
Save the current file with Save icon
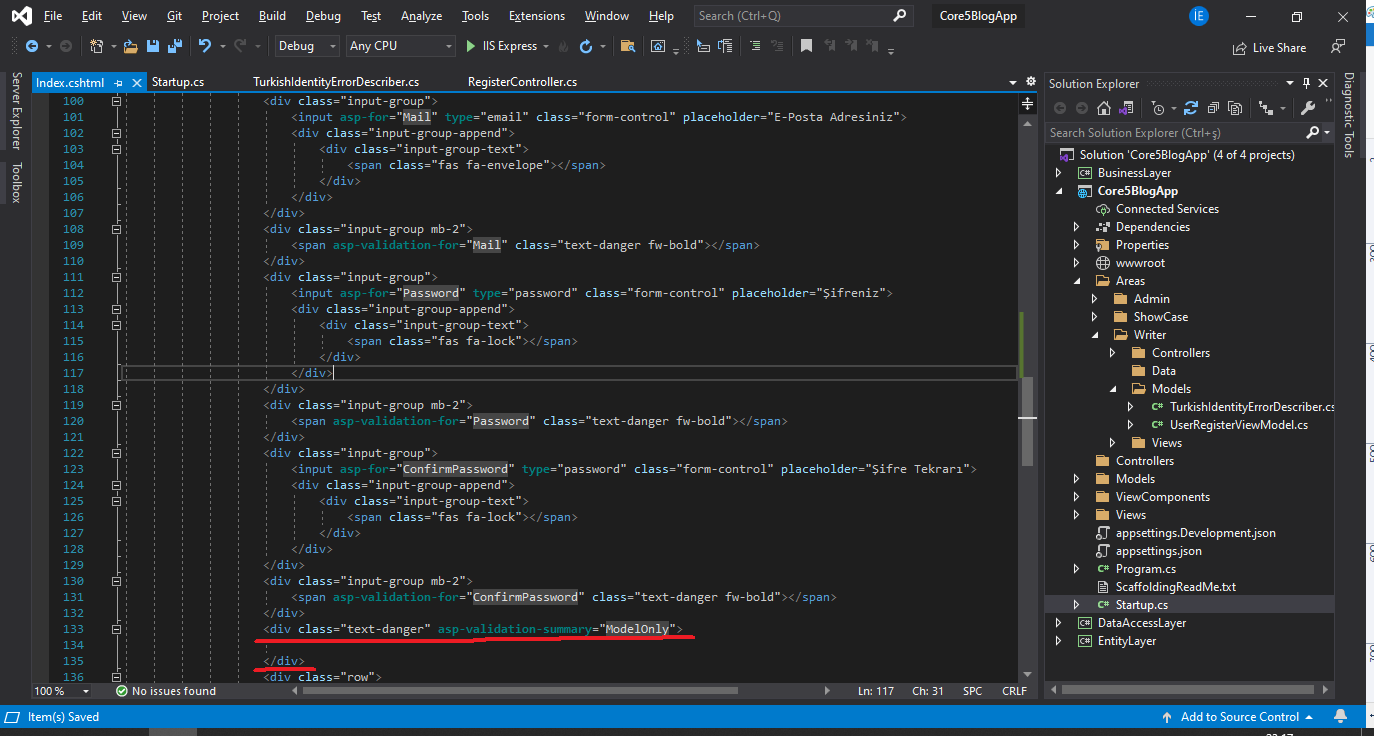coord(152,46)
